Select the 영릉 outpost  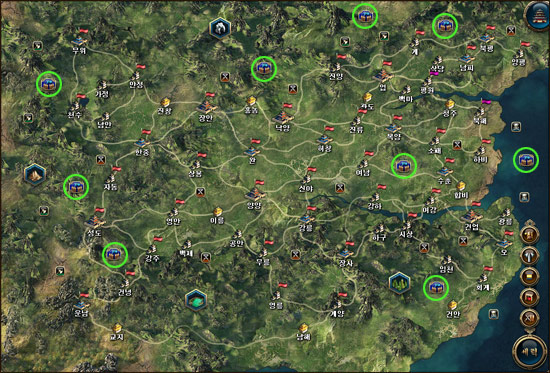tap(277, 295)
